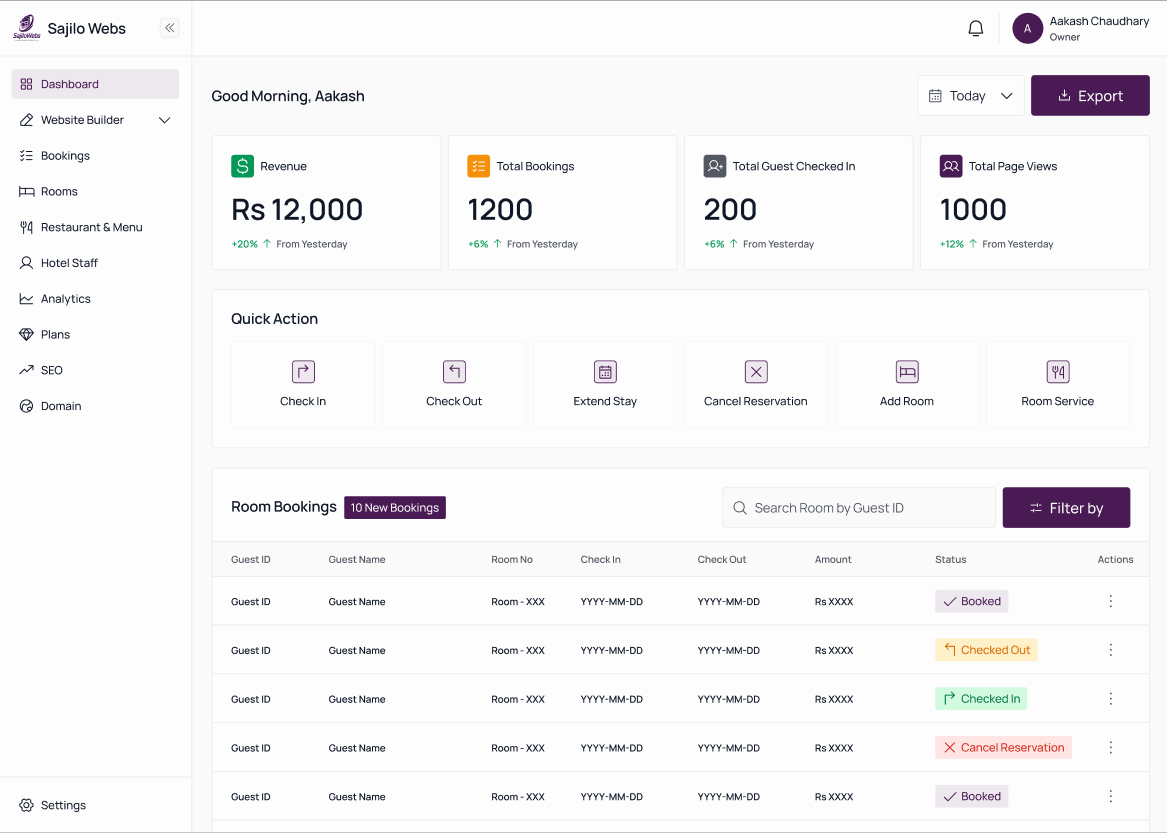Open actions menu for Cancel Reservation row

(1110, 747)
